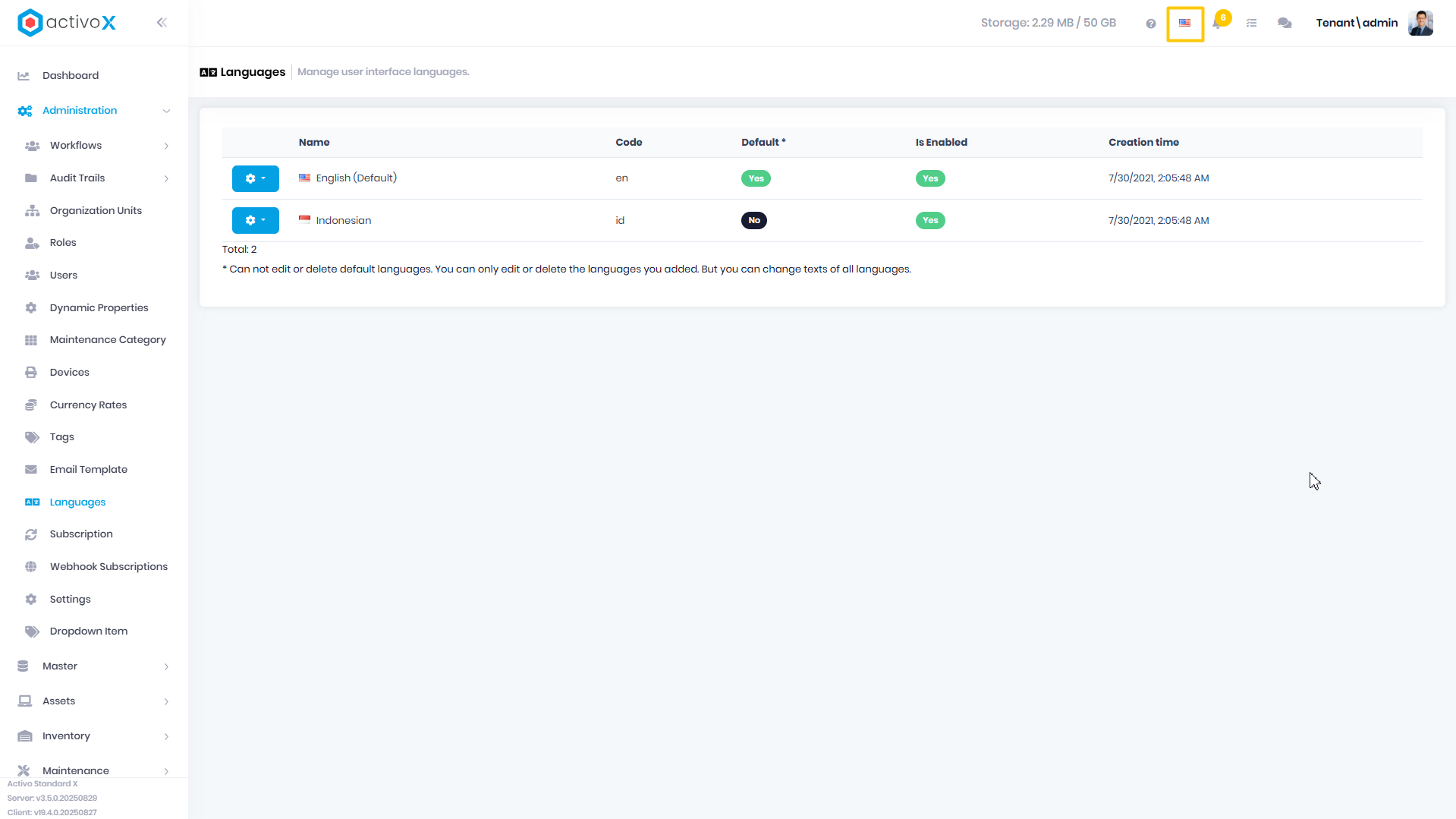Expand the Maintenance section arrow

point(166,771)
